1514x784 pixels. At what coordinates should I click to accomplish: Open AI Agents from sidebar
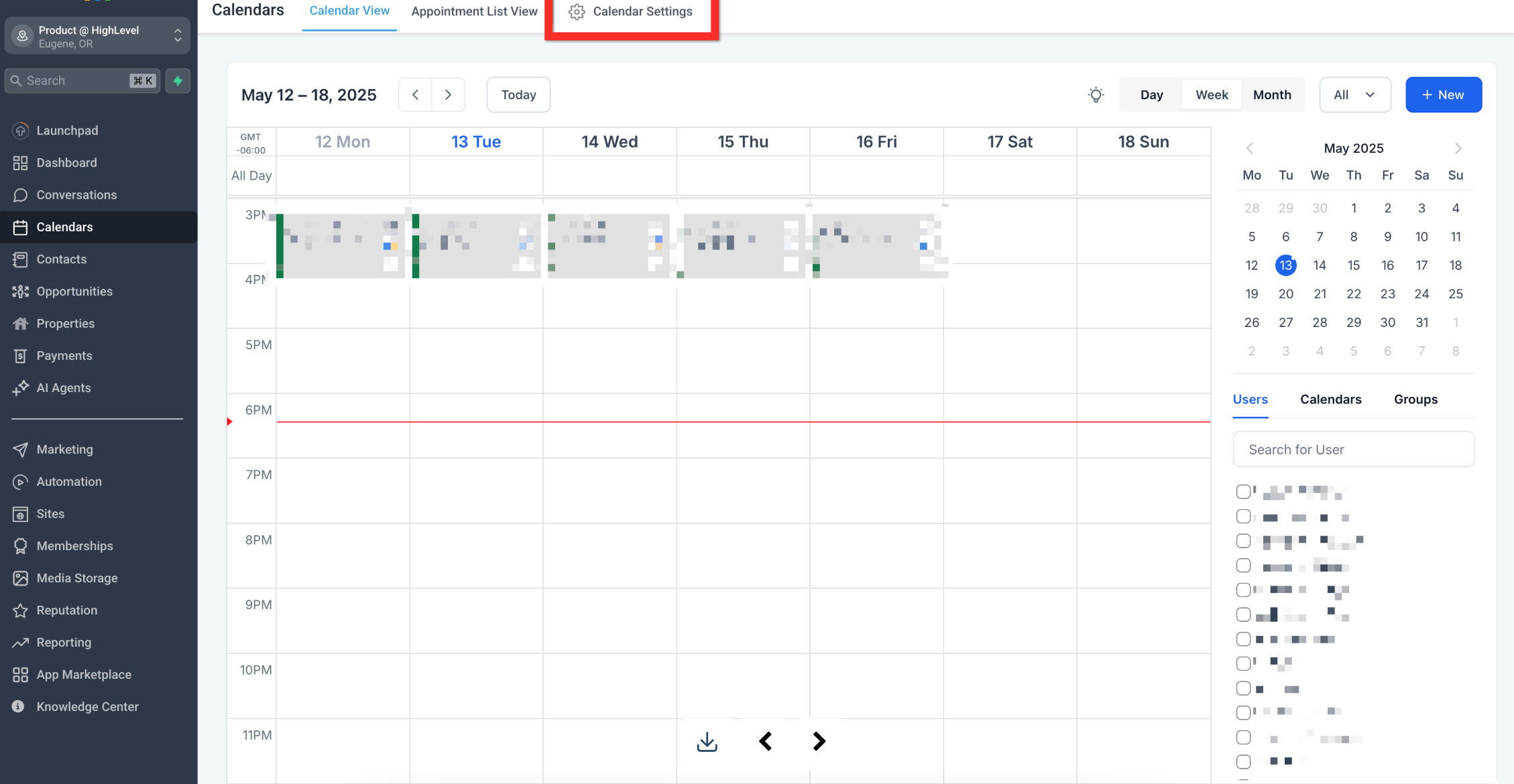(x=63, y=388)
